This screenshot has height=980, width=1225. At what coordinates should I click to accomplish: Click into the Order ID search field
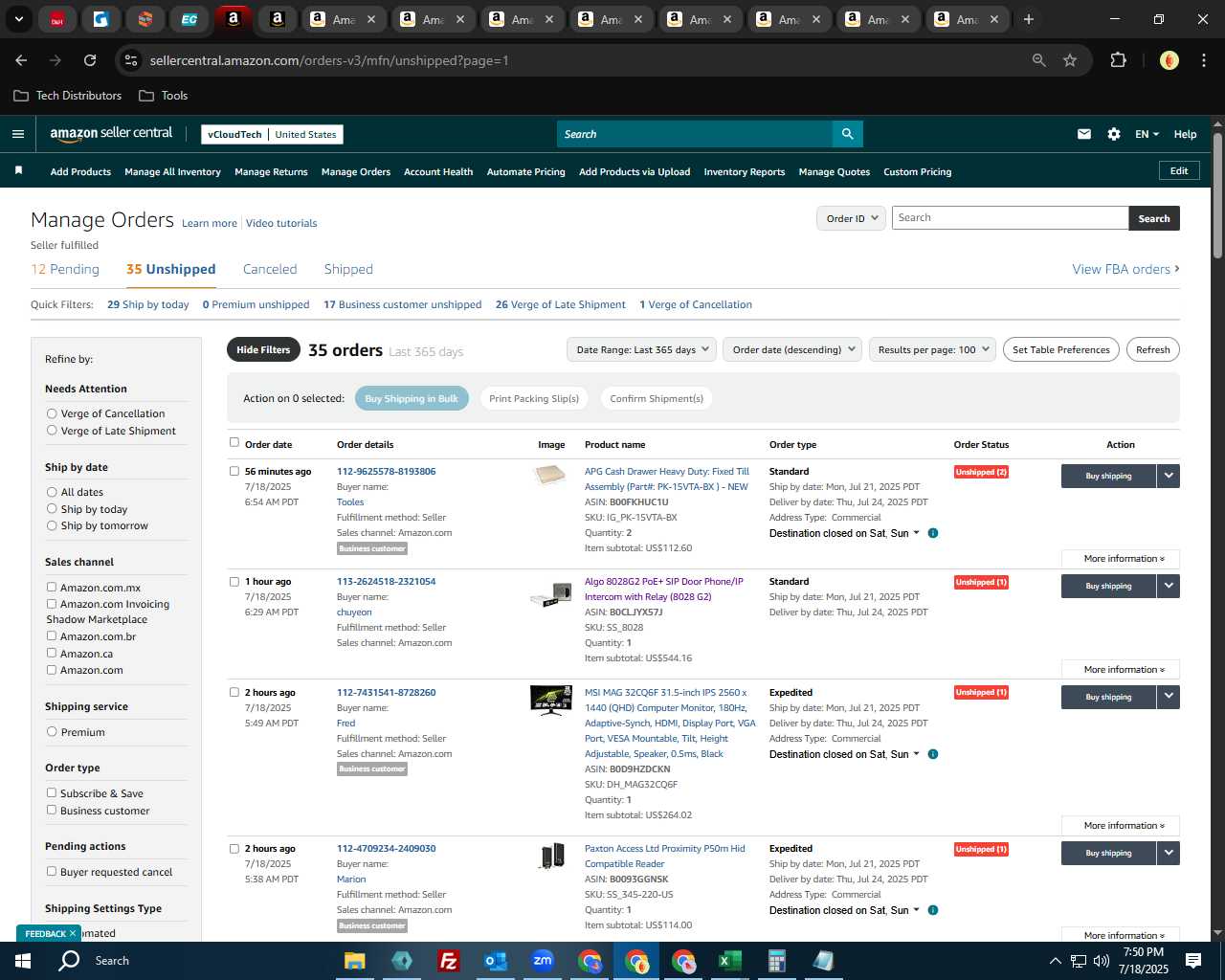[1010, 218]
